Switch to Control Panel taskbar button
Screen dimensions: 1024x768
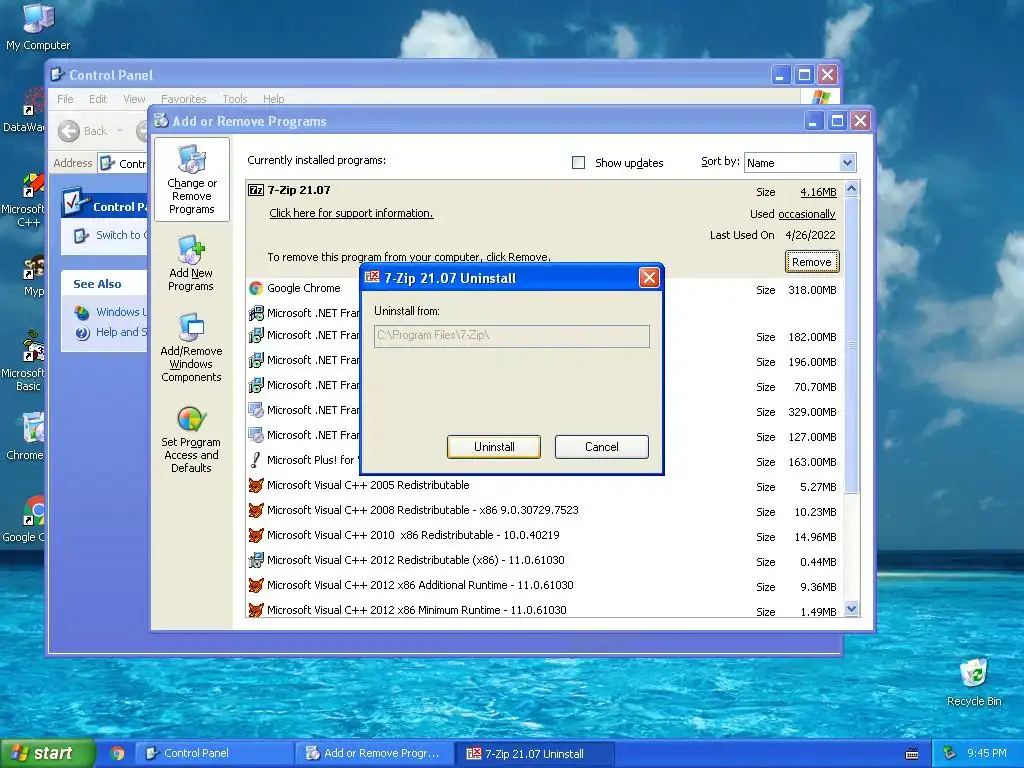(x=214, y=754)
